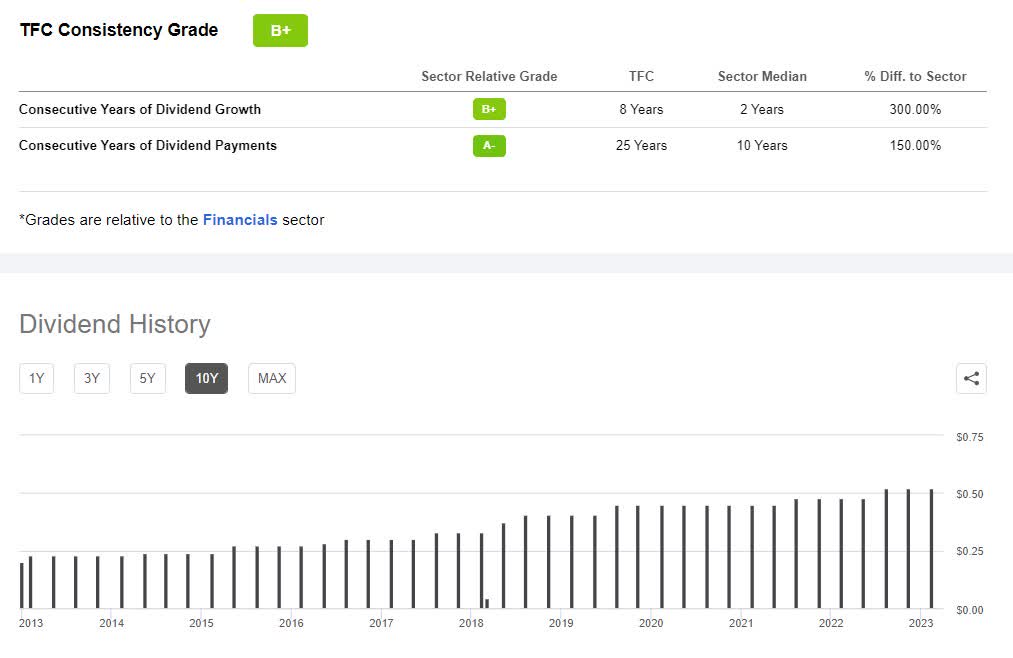Click the B+ dividend growth grade badge
Screen dimensions: 1013x658
489,109
